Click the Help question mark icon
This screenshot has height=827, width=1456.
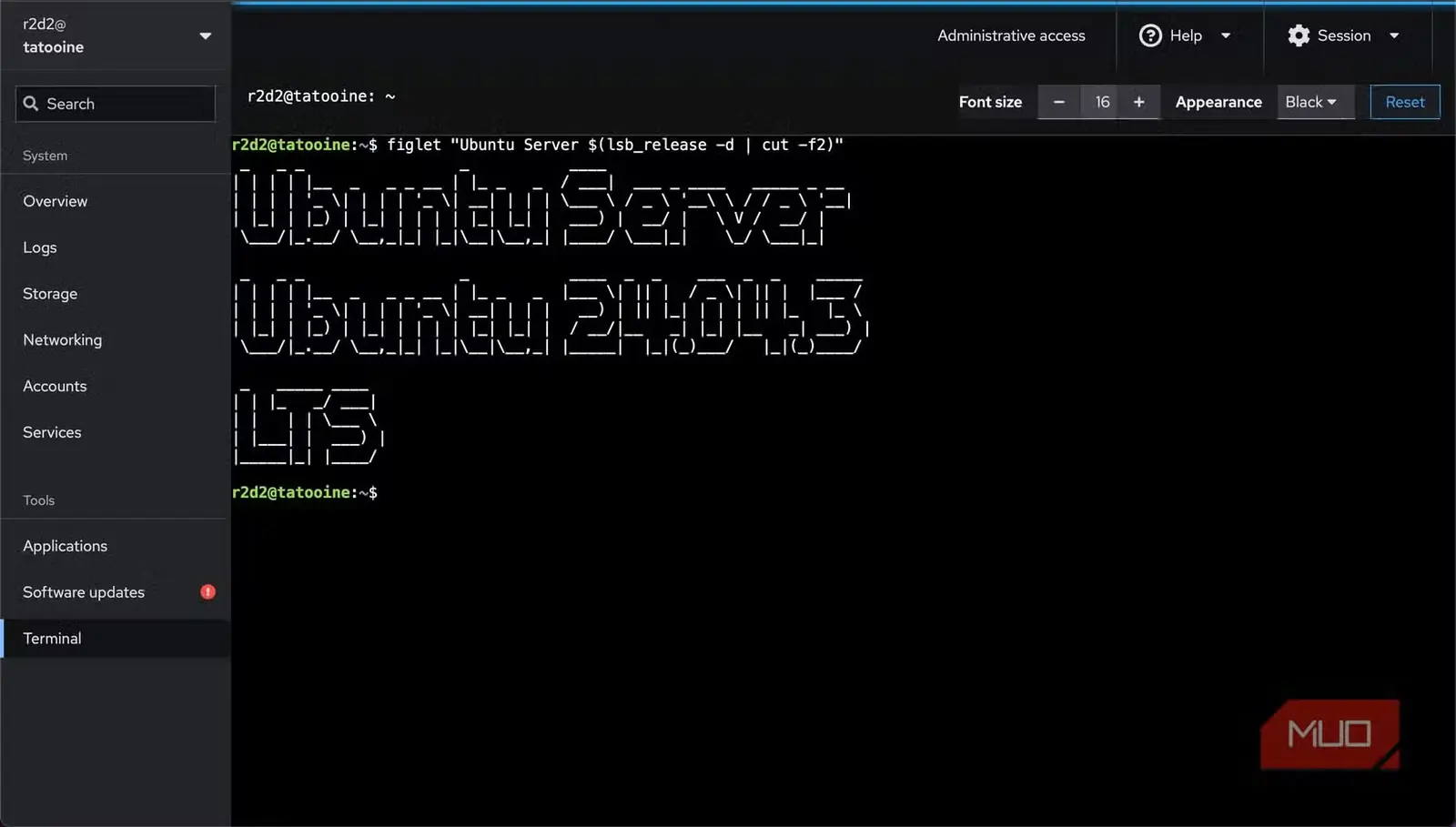[x=1150, y=35]
